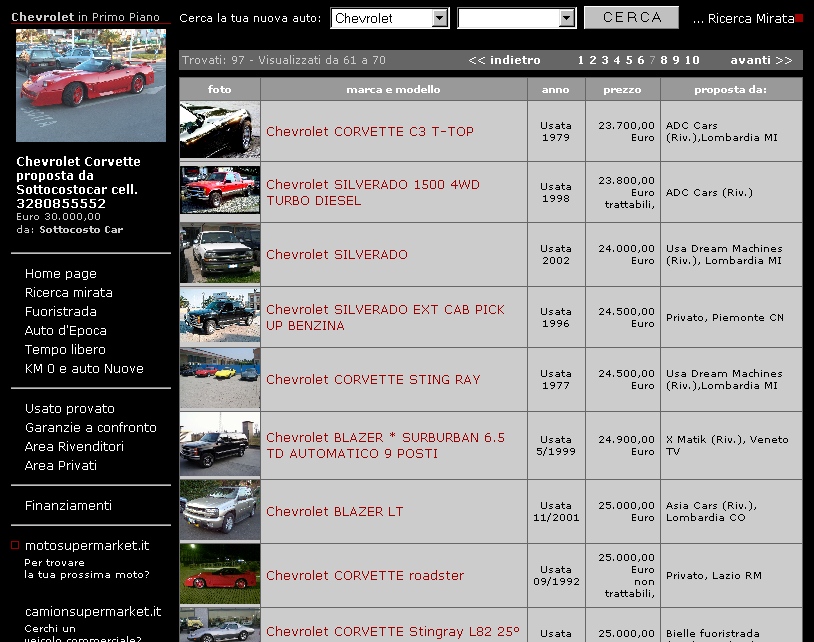Click the red square icon beside Ricerca Mirata
Viewport: 814px width, 642px height.
799,18
